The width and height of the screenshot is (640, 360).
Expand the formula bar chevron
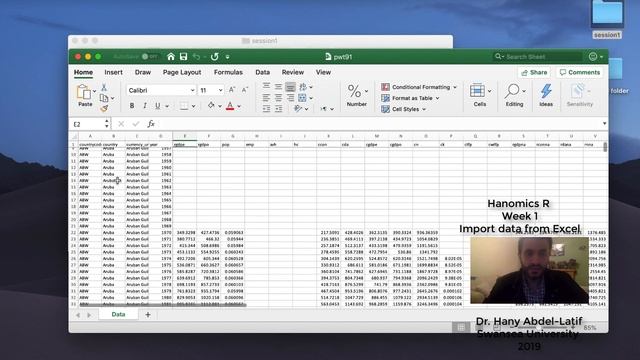click(x=604, y=123)
